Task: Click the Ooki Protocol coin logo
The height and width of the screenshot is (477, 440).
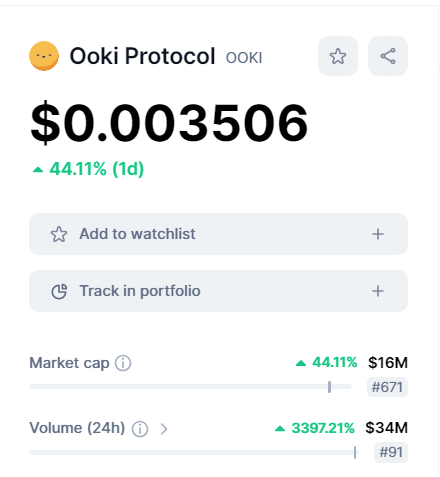Action: tap(44, 56)
